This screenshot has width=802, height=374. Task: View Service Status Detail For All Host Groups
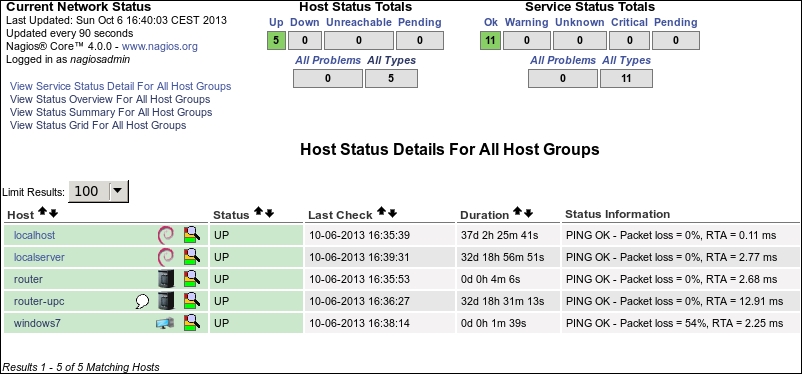pyautogui.click(x=120, y=86)
